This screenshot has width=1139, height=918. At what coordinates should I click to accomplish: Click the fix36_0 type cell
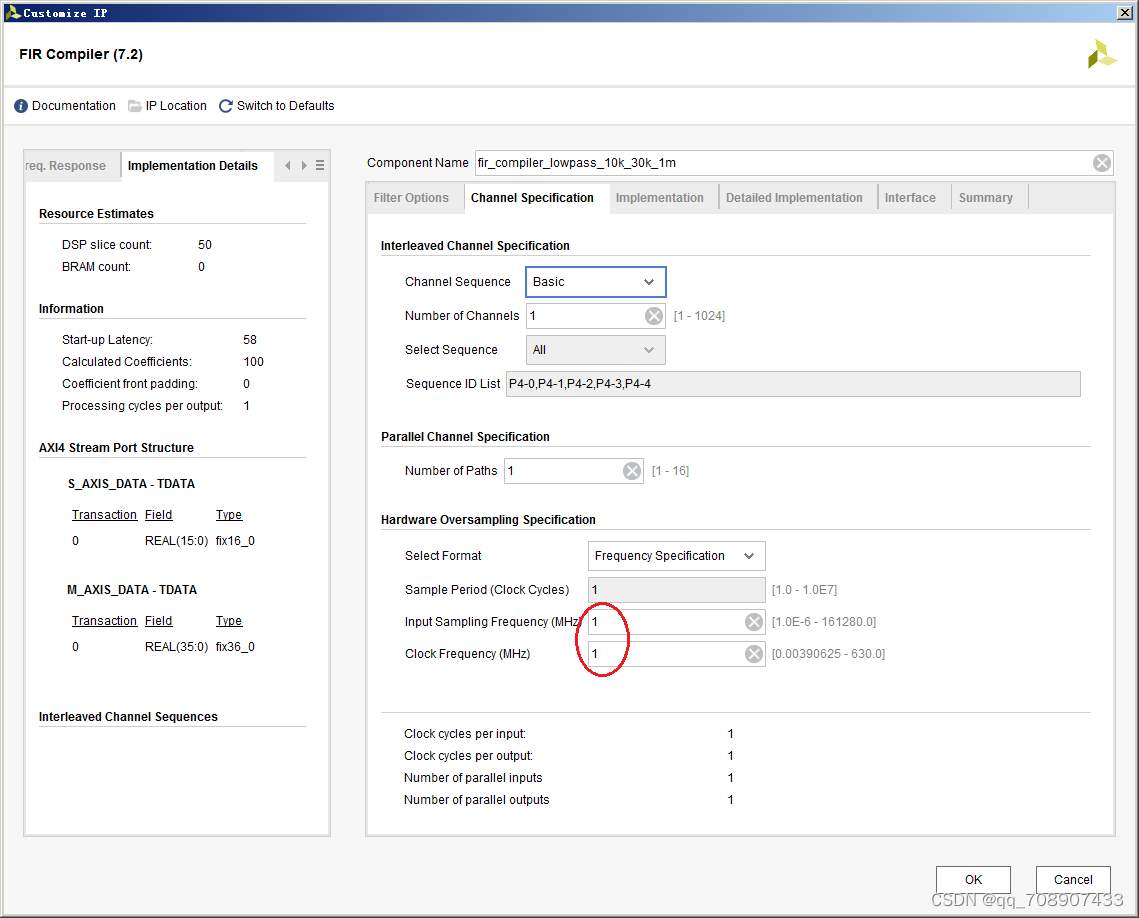[x=235, y=647]
